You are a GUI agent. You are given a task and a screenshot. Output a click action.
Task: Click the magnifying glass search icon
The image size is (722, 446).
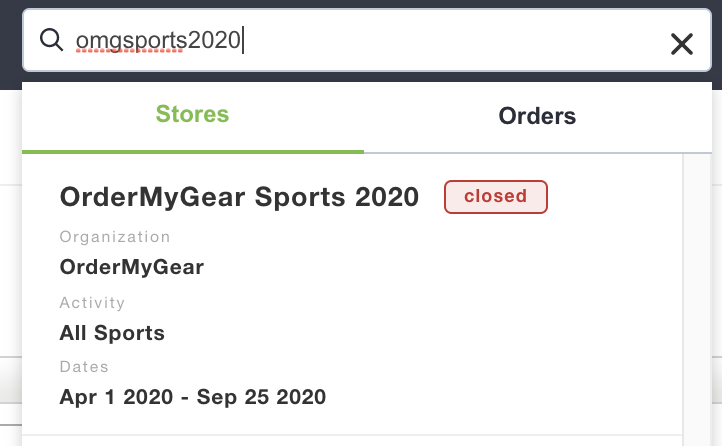51,40
